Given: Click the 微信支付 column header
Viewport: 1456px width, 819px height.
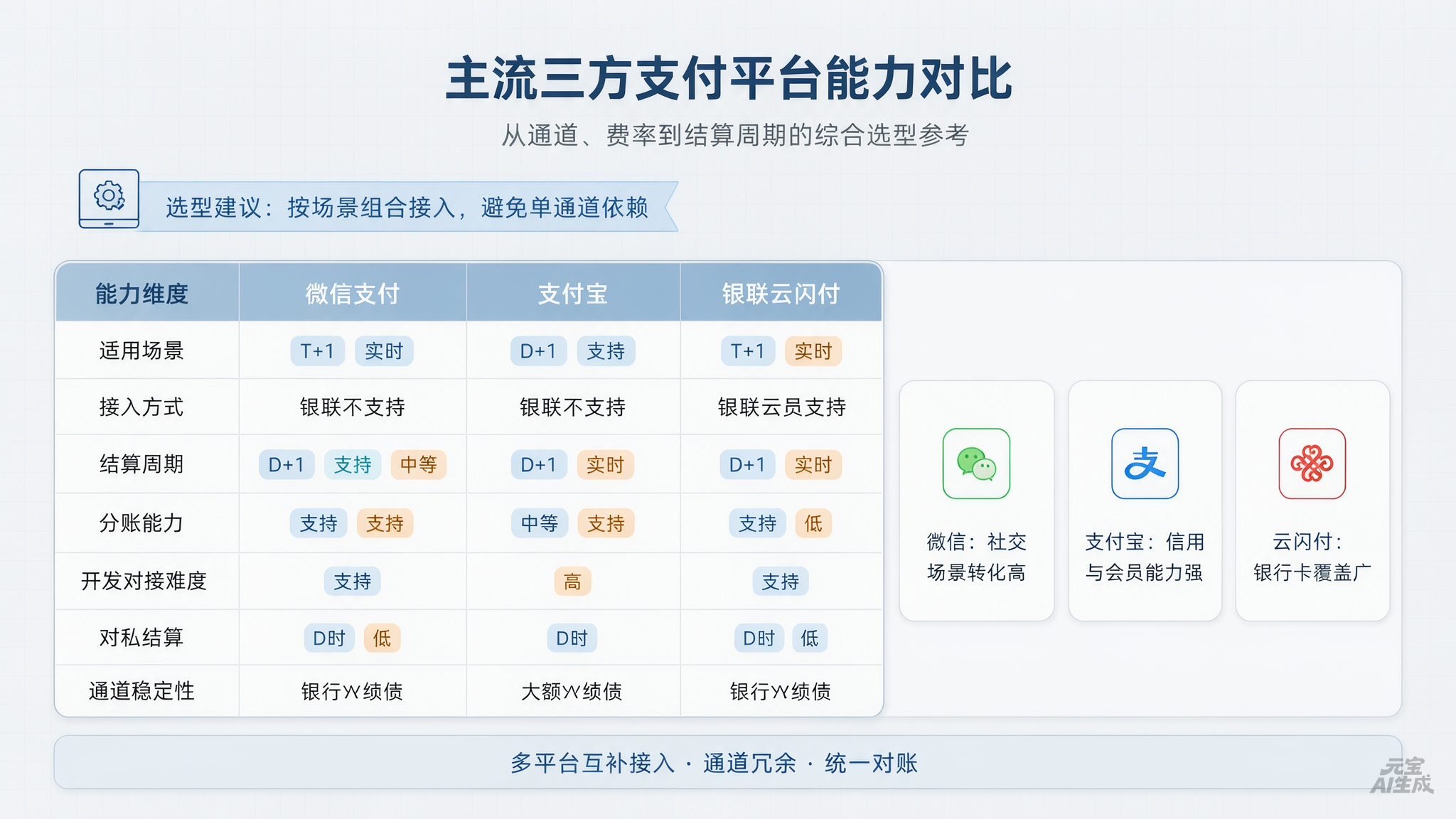Looking at the screenshot, I should [353, 294].
